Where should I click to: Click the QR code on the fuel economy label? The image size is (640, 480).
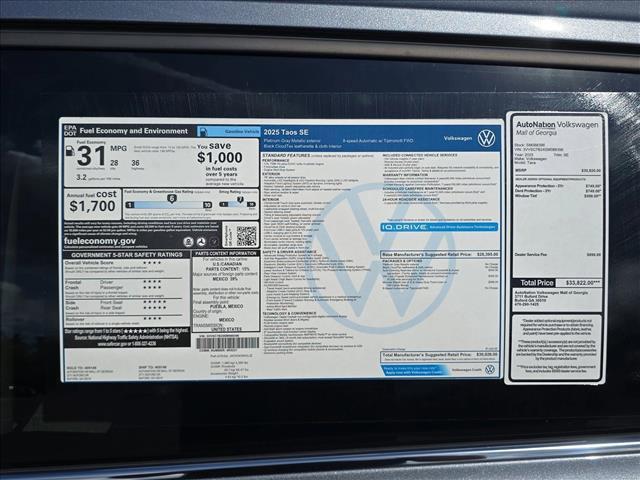click(247, 236)
